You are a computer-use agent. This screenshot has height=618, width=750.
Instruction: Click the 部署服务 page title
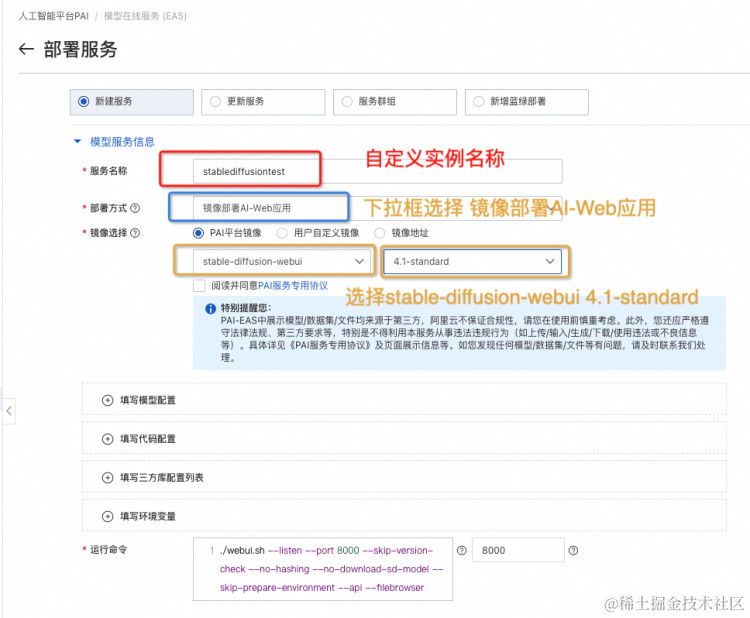80,49
